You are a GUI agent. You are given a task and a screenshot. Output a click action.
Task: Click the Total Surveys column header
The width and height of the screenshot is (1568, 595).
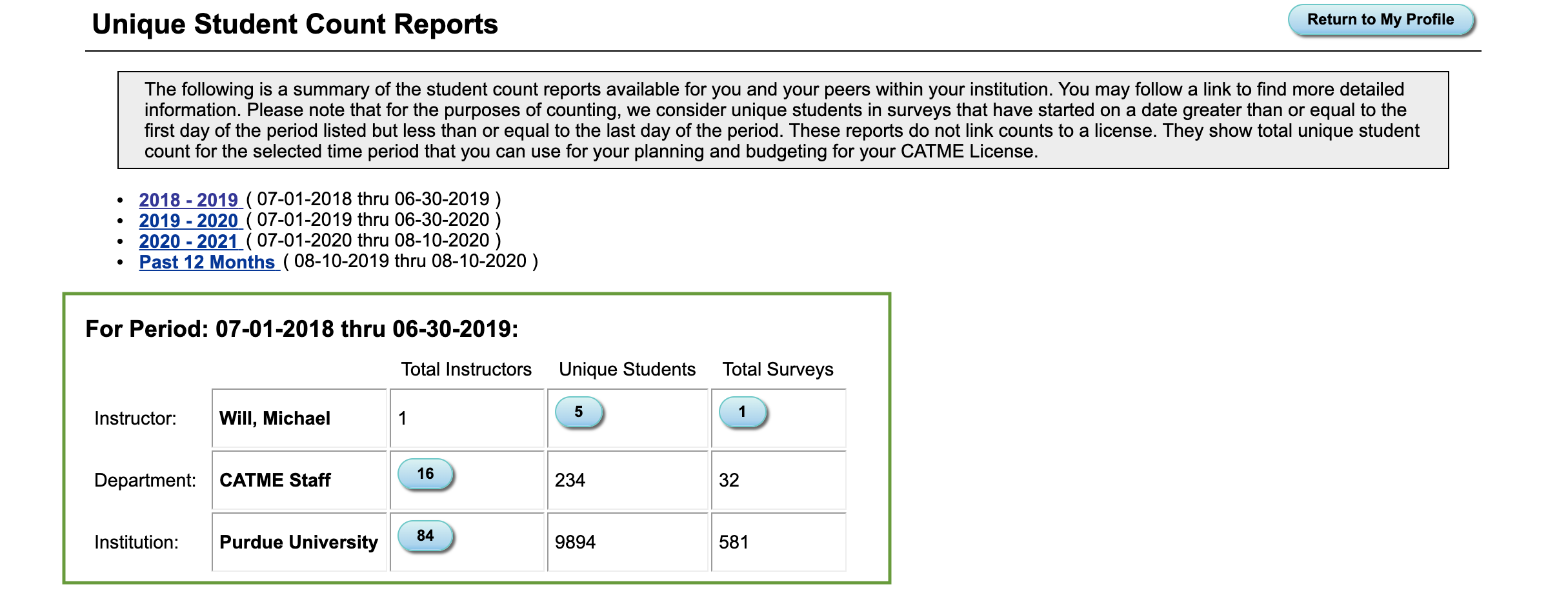point(778,369)
